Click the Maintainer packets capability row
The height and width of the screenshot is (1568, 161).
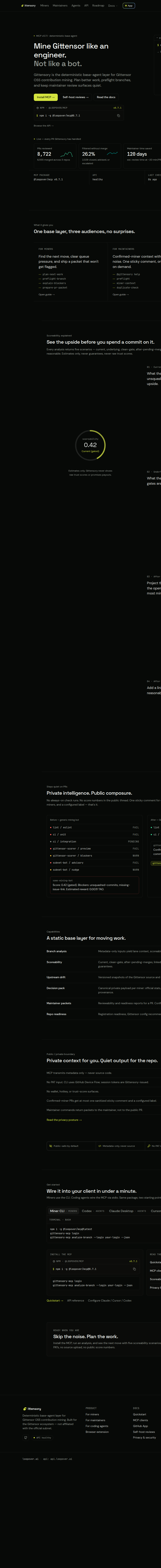104,1003
